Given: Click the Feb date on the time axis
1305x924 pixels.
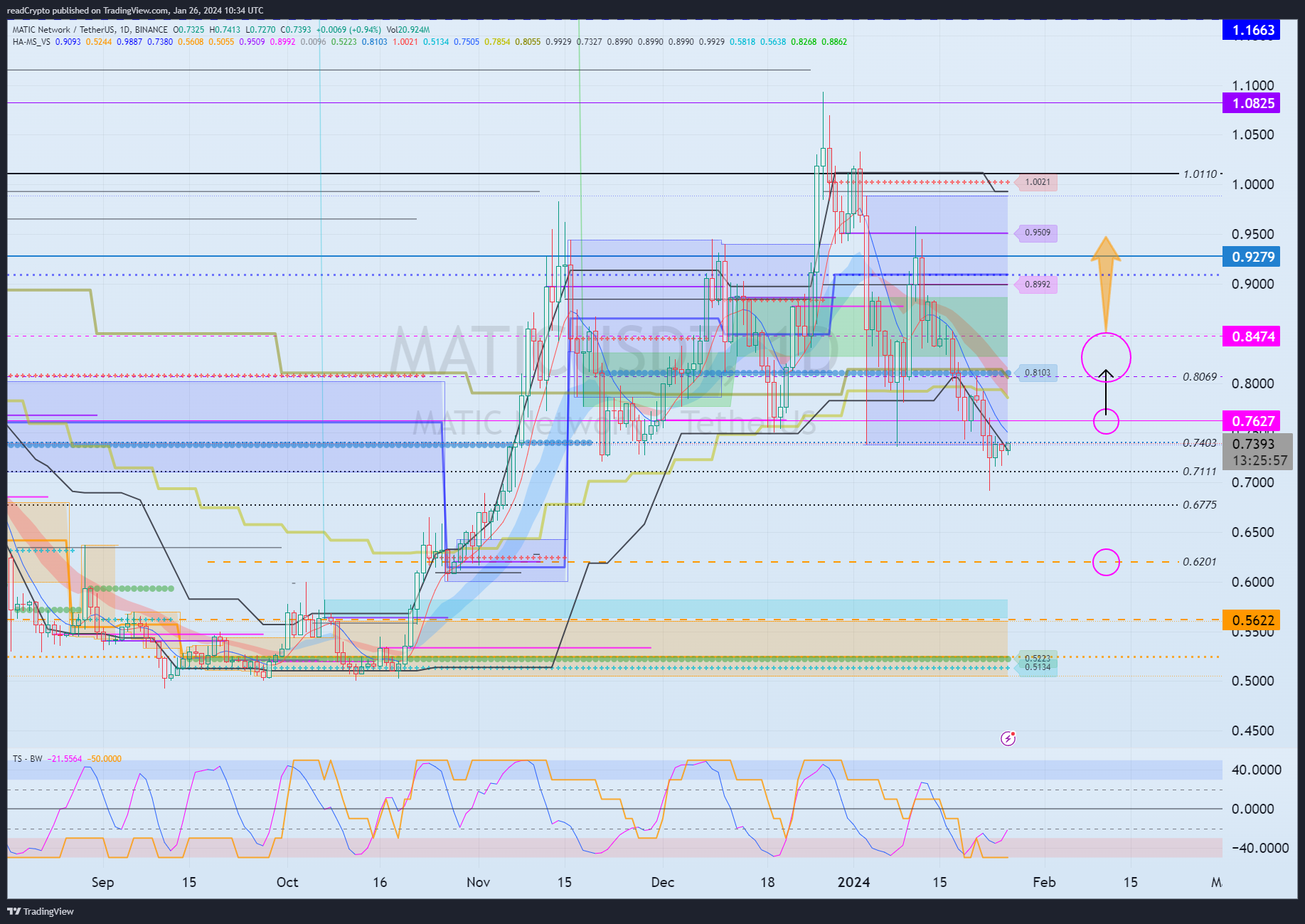Looking at the screenshot, I should point(1044,882).
